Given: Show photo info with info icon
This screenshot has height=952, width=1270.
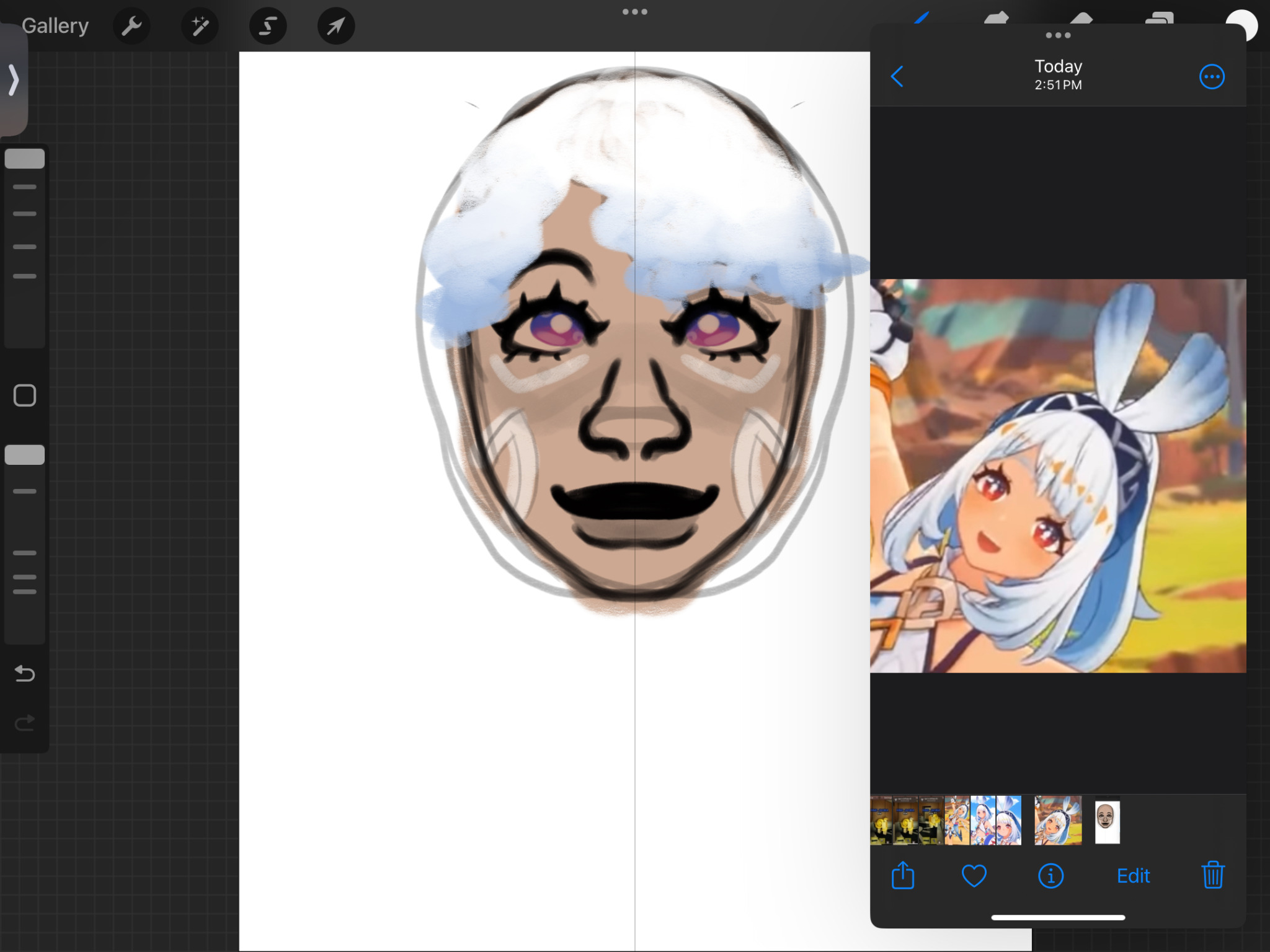Looking at the screenshot, I should coord(1050,876).
